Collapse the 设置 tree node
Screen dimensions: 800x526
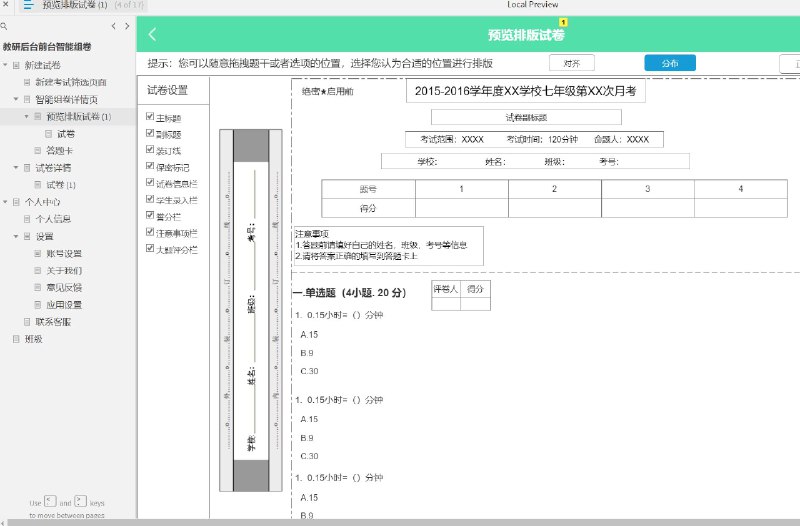click(x=16, y=236)
